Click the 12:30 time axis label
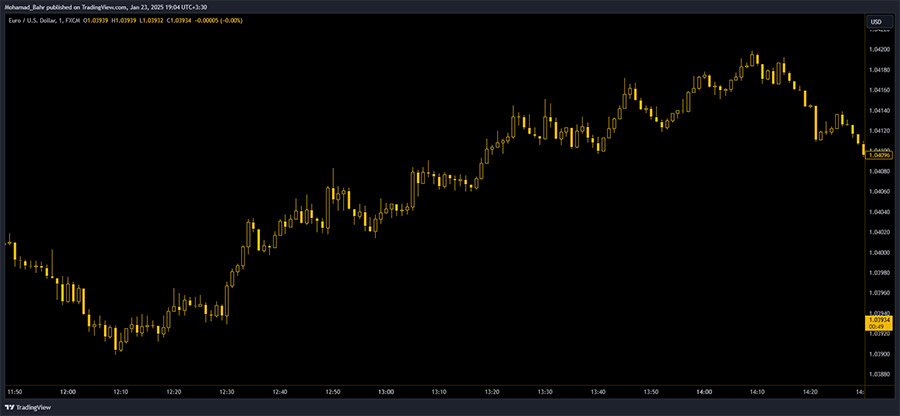This screenshot has height=416, width=900. (x=227, y=391)
